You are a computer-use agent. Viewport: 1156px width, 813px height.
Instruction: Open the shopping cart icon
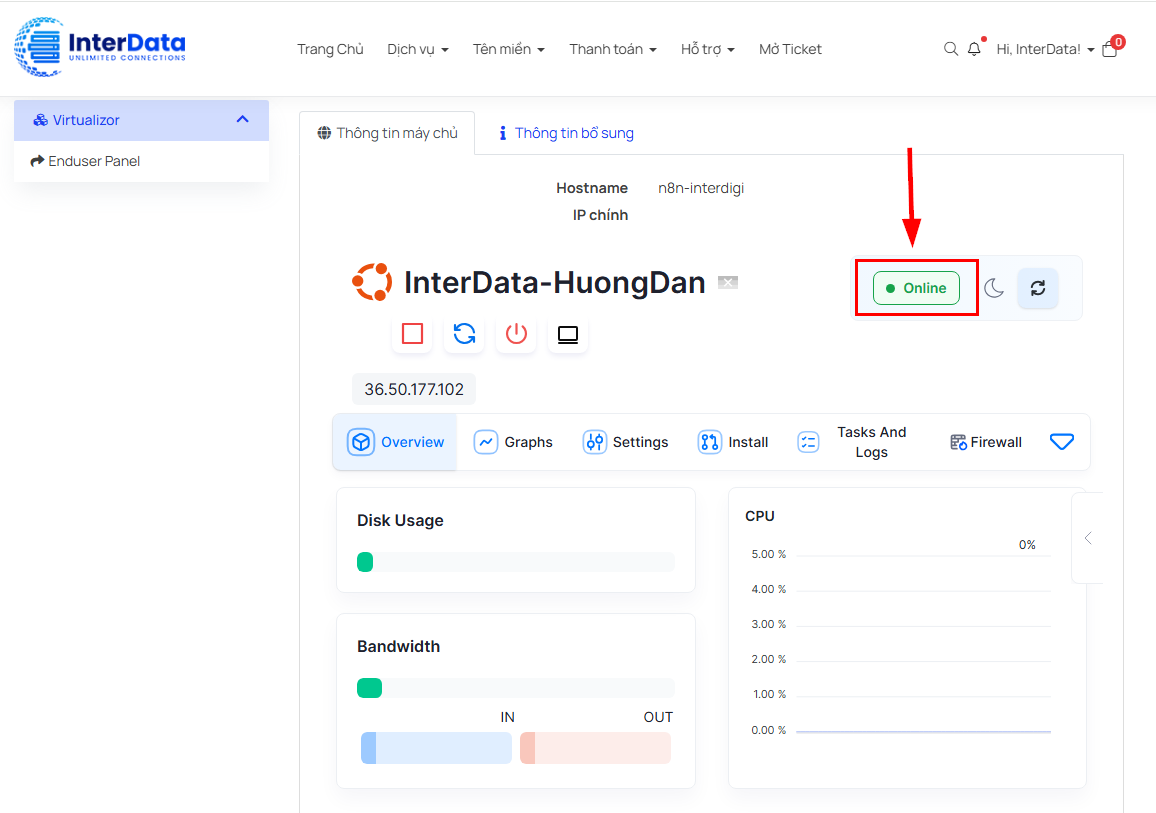[1110, 49]
